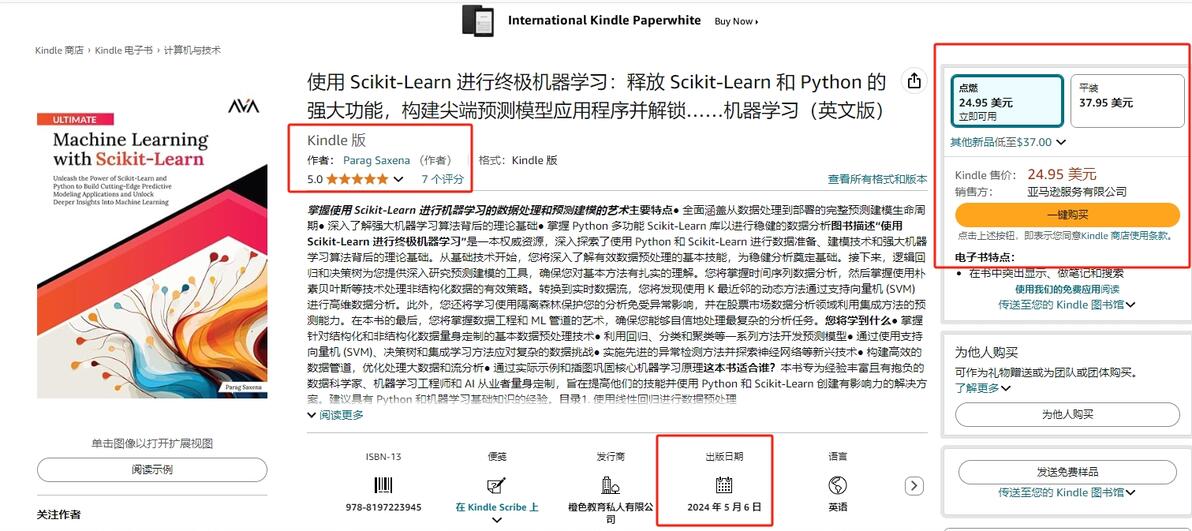Click the Kindle device image in banner

point(477,21)
